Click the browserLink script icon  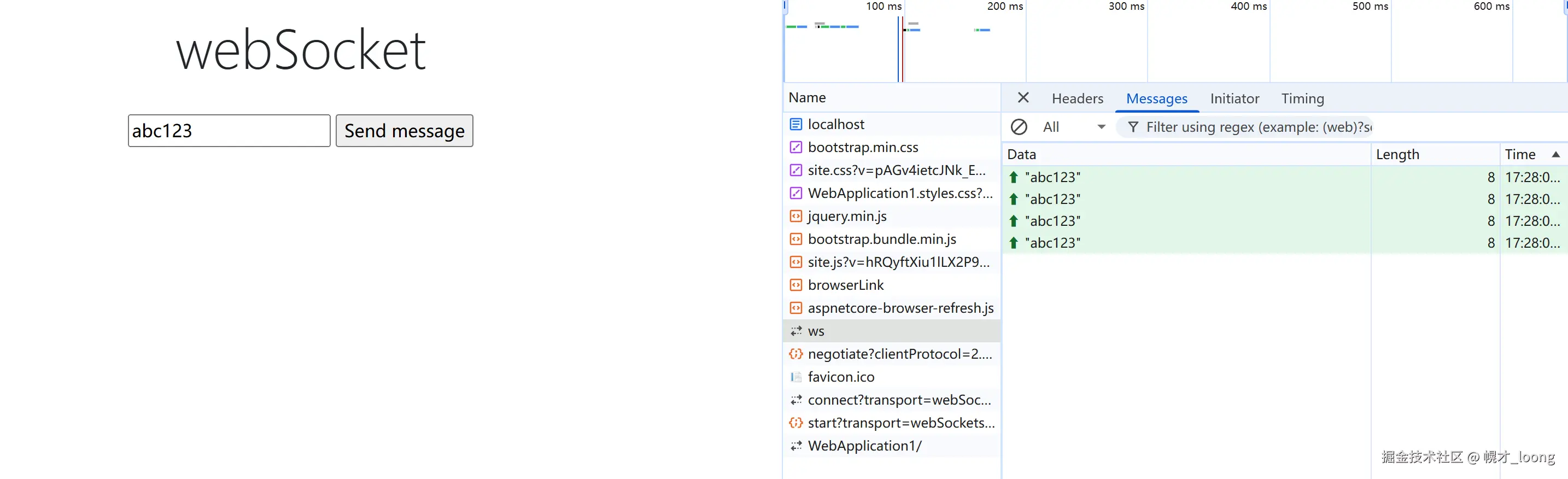pos(795,285)
